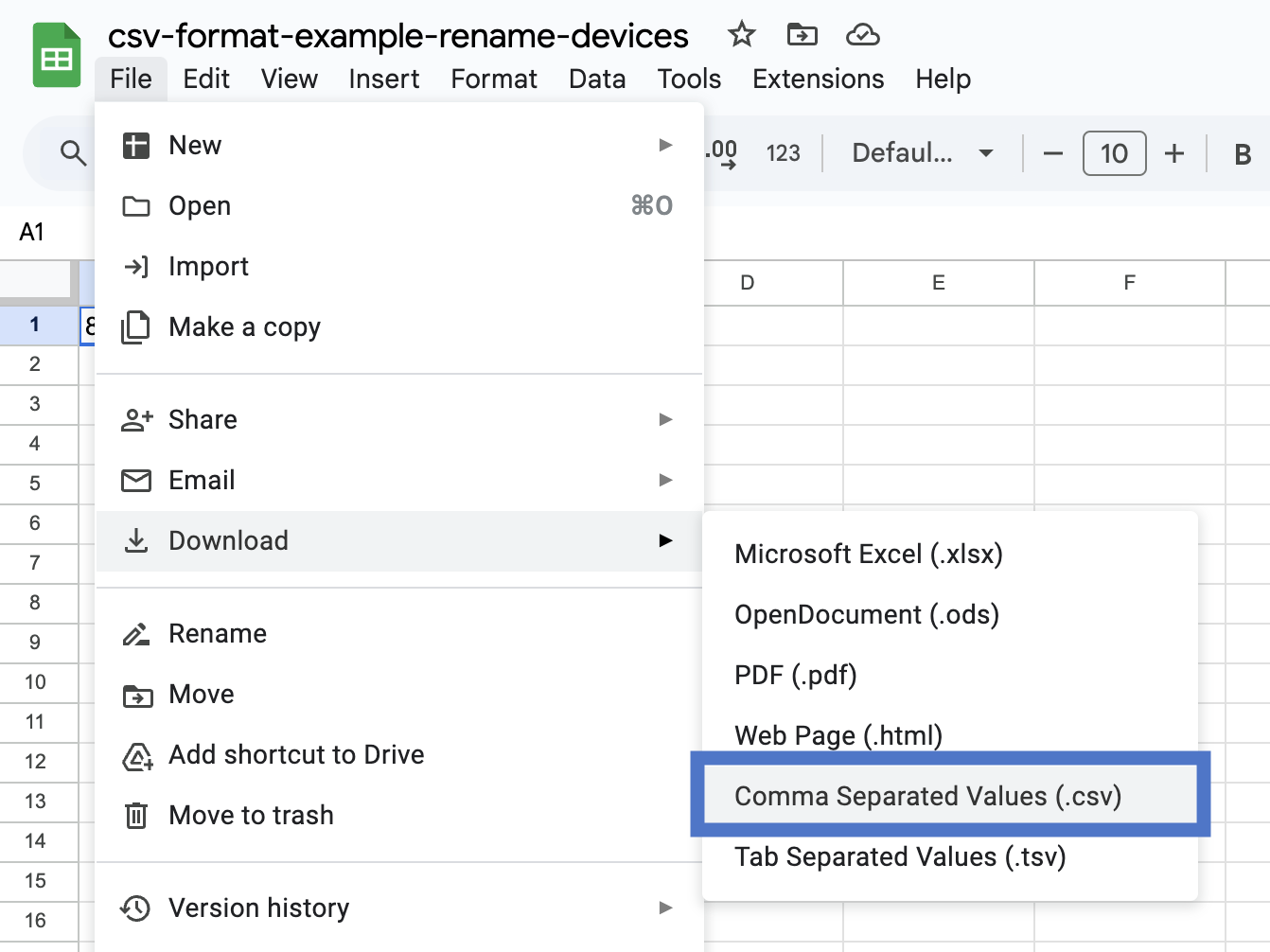1270x952 pixels.
Task: Click the move-to-folder icon by title
Action: [802, 35]
